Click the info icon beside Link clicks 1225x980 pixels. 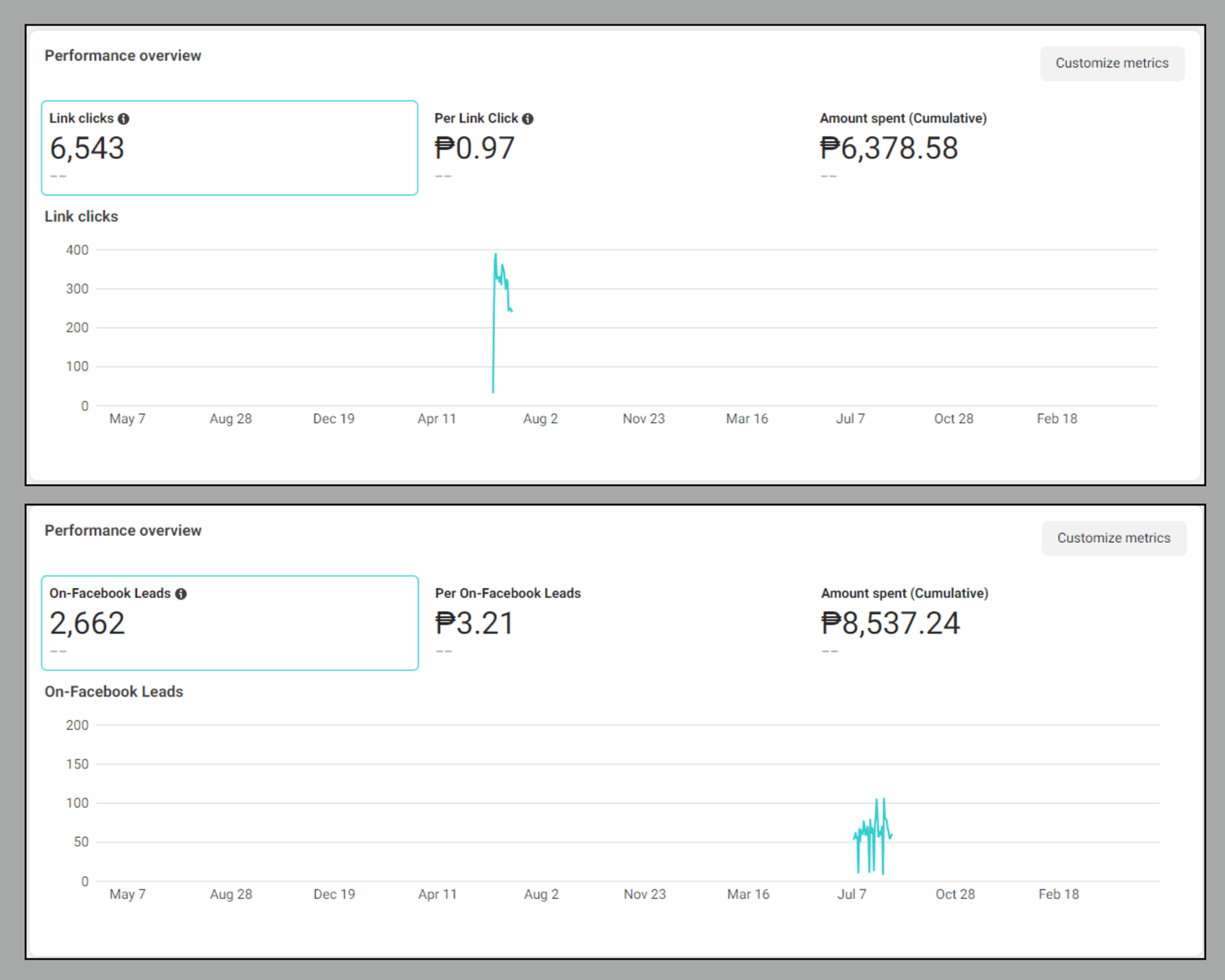pyautogui.click(x=123, y=118)
